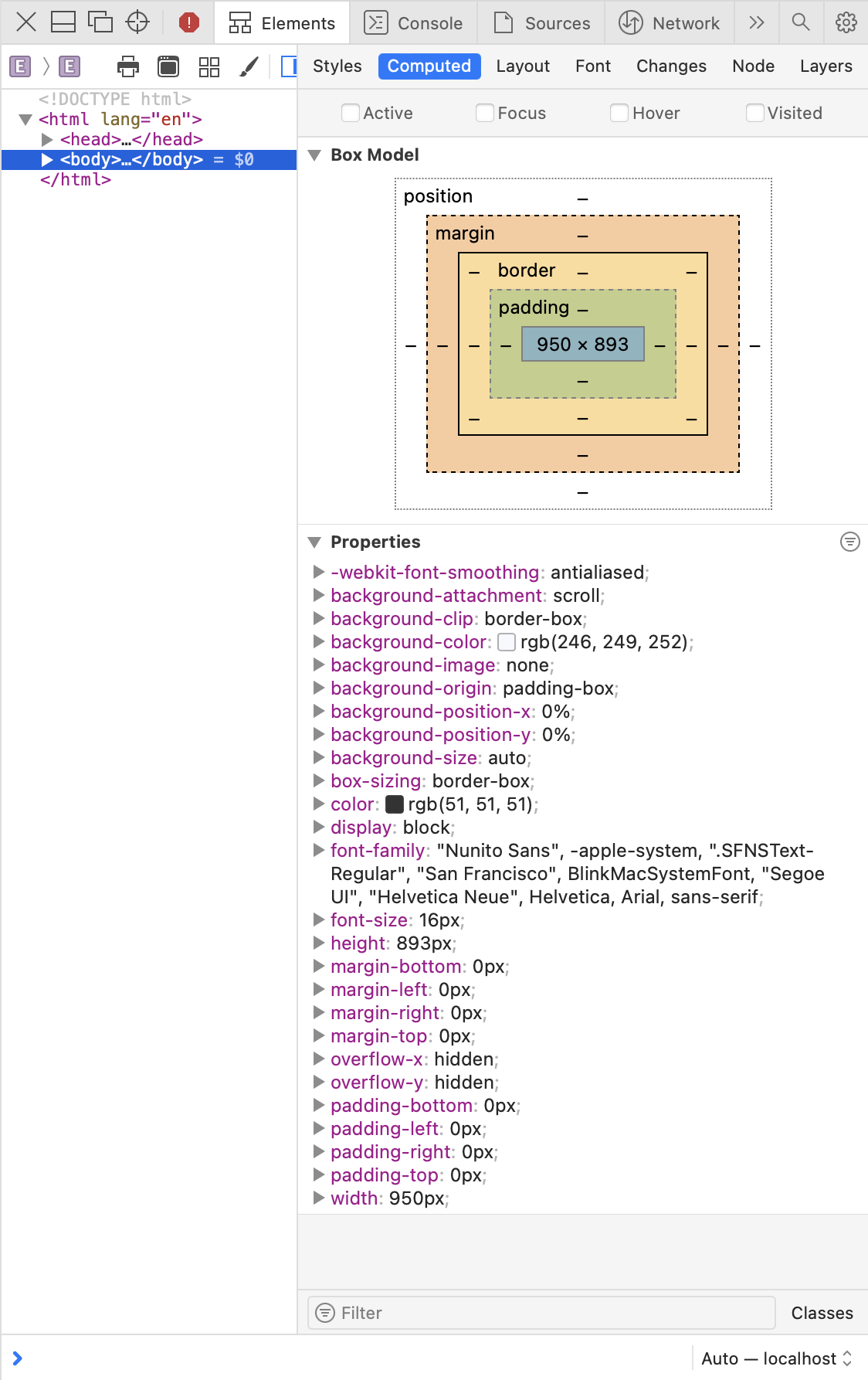The height and width of the screenshot is (1380, 868).
Task: Toggle the layout grid overlay icon
Action: coord(209,67)
